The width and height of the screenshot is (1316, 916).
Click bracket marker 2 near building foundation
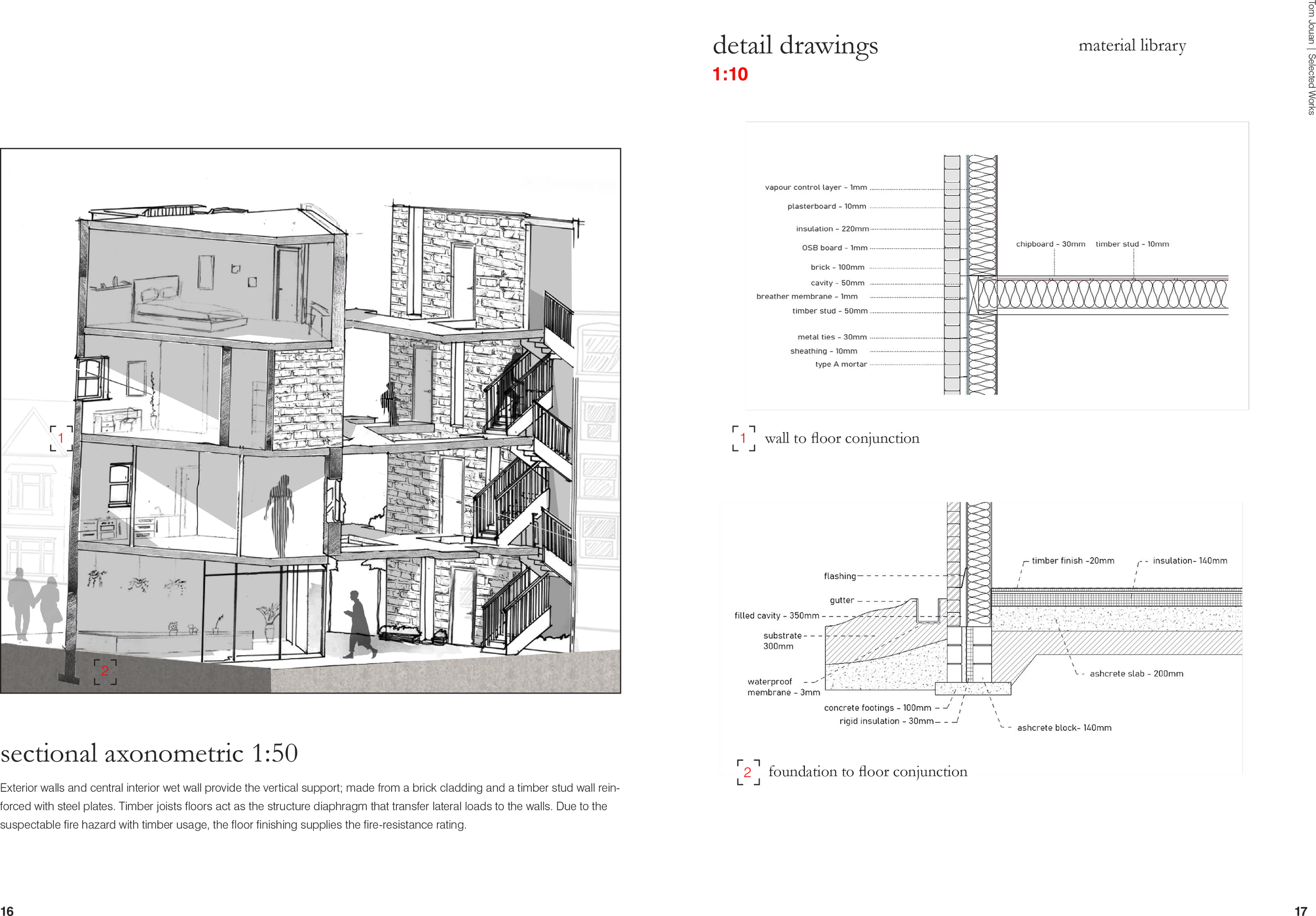point(105,671)
